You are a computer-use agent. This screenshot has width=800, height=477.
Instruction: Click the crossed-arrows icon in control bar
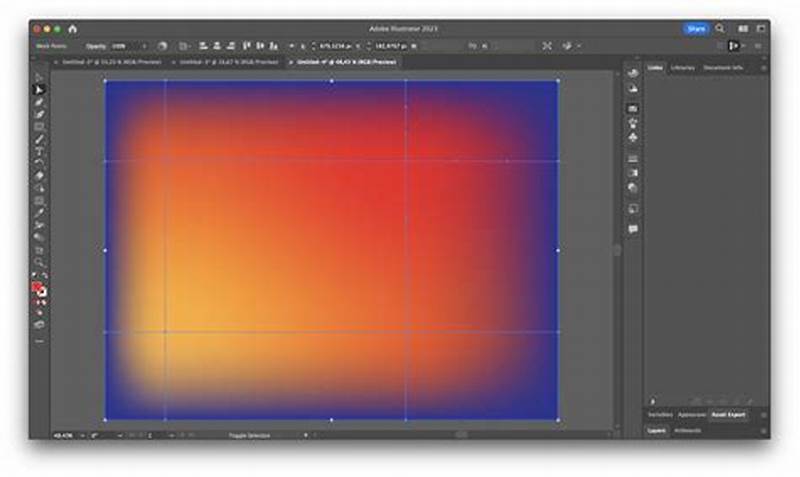(x=547, y=46)
